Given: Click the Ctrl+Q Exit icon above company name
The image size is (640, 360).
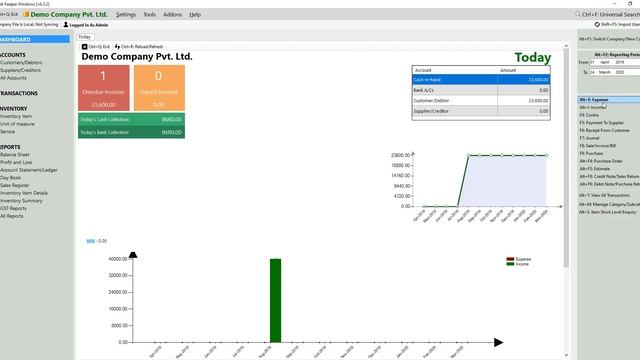Looking at the screenshot, I should [84, 47].
